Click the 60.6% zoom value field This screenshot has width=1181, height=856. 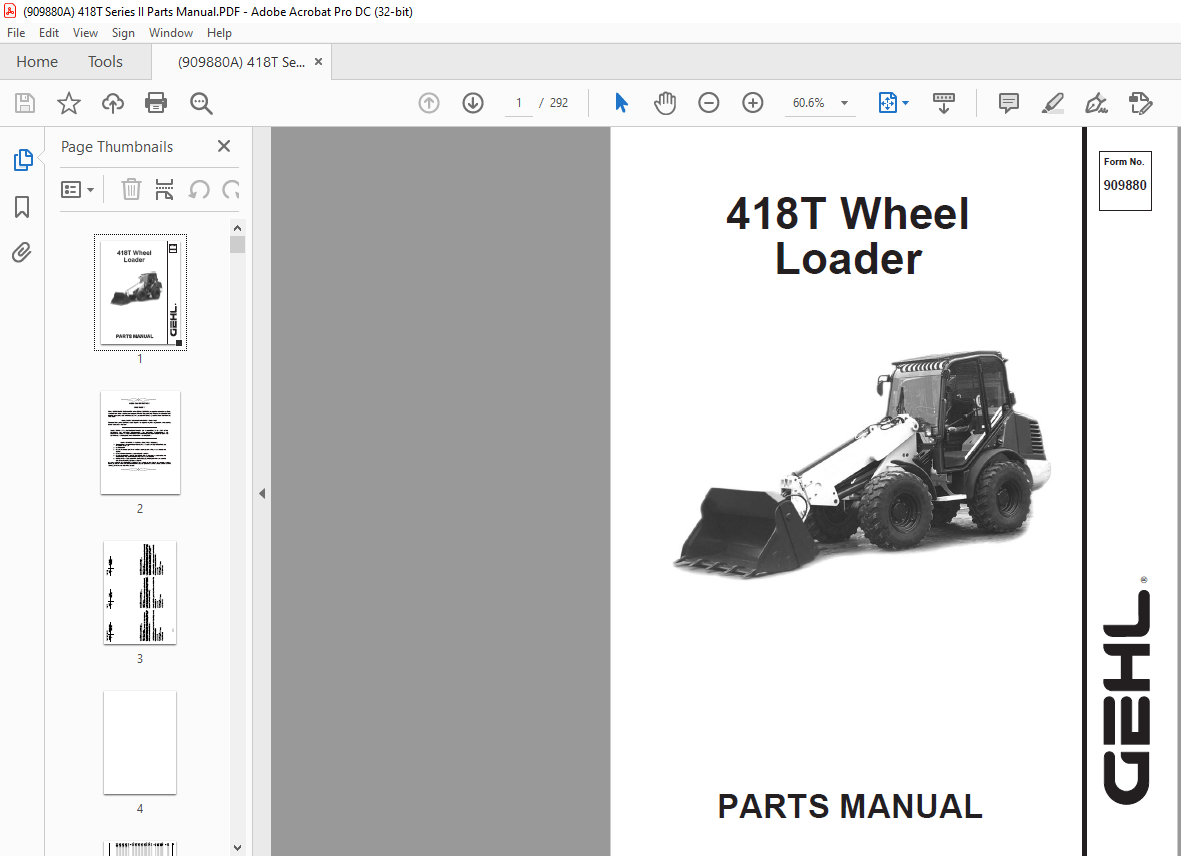click(x=809, y=103)
